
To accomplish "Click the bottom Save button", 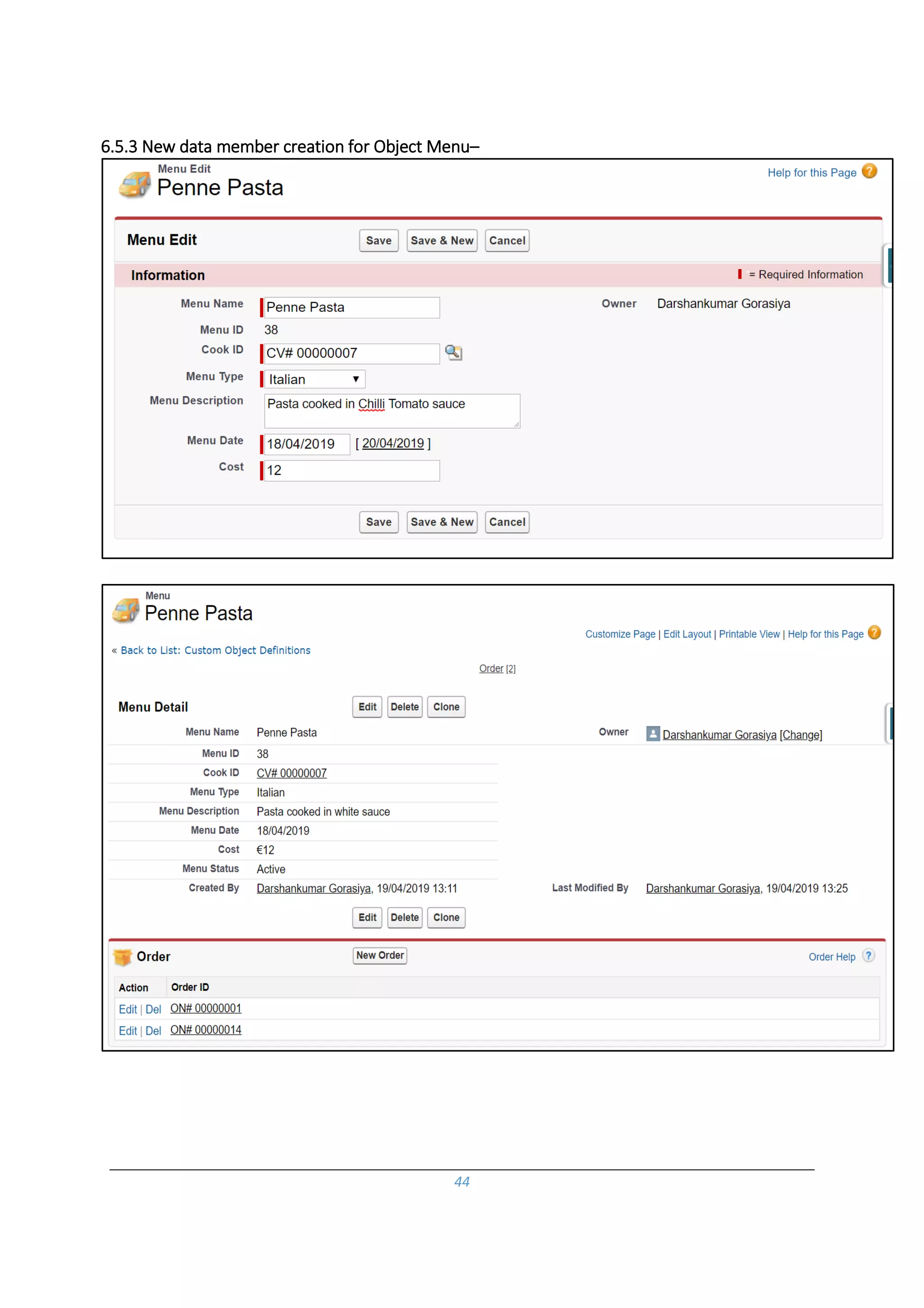I will pyautogui.click(x=379, y=522).
